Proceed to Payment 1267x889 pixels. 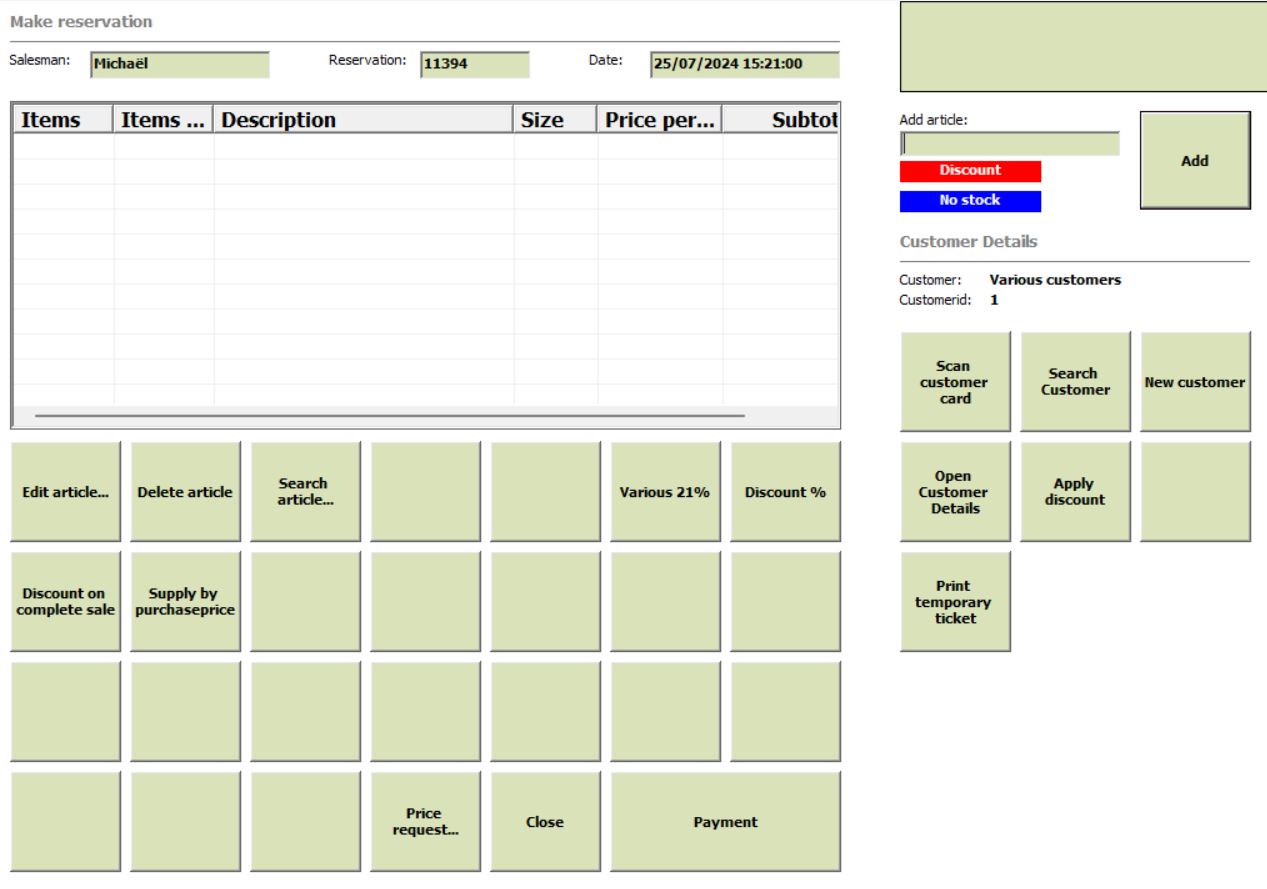coord(725,822)
